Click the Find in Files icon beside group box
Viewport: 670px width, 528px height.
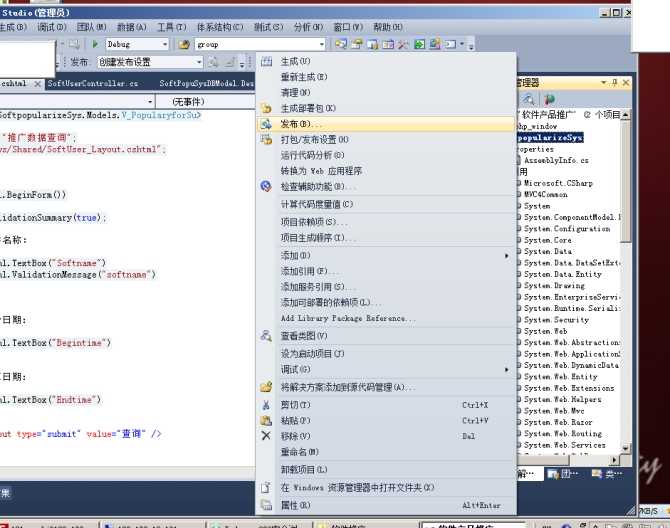click(184, 44)
